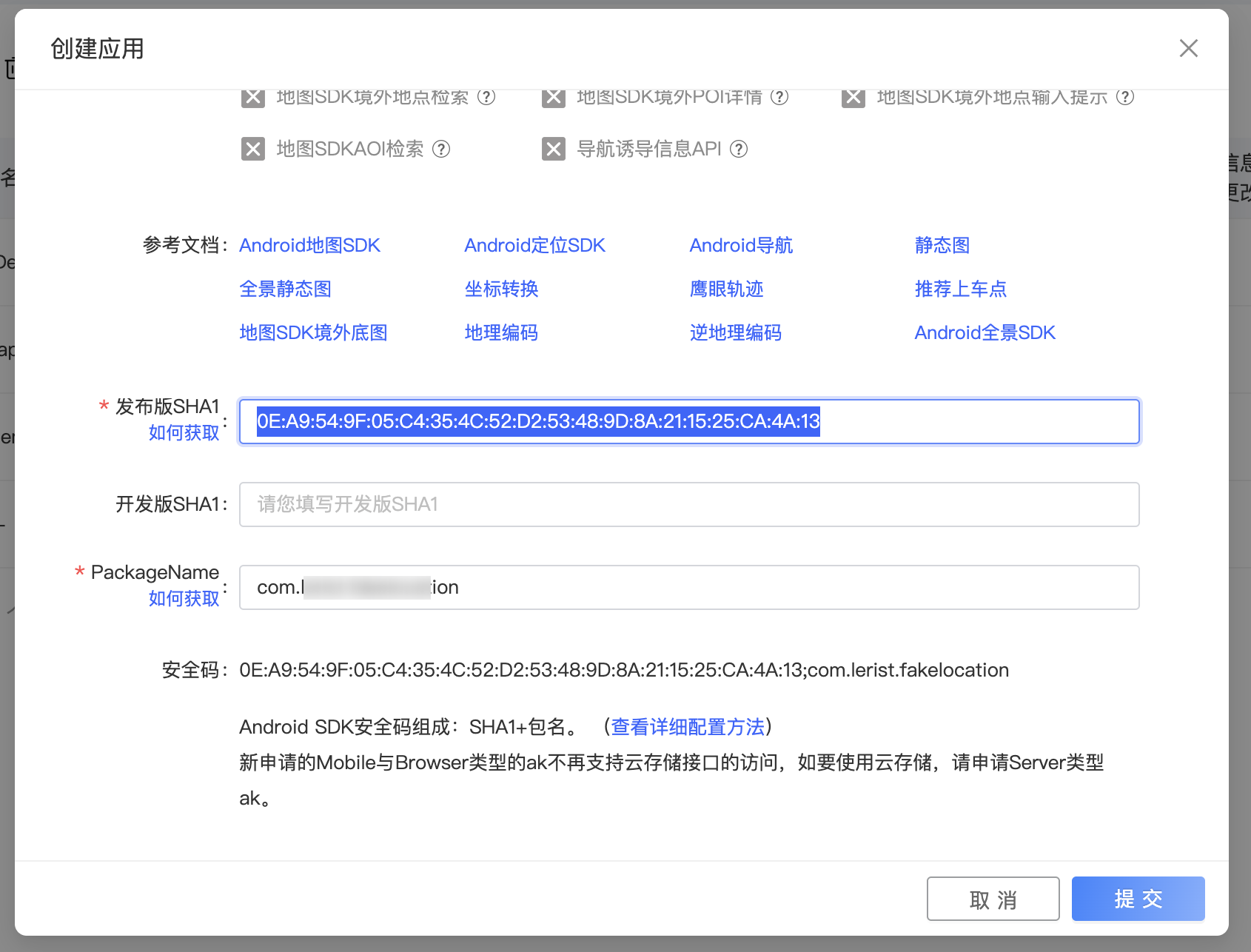Open help icon for 导航诱导信息API
This screenshot has height=952, width=1251.
pyautogui.click(x=739, y=149)
